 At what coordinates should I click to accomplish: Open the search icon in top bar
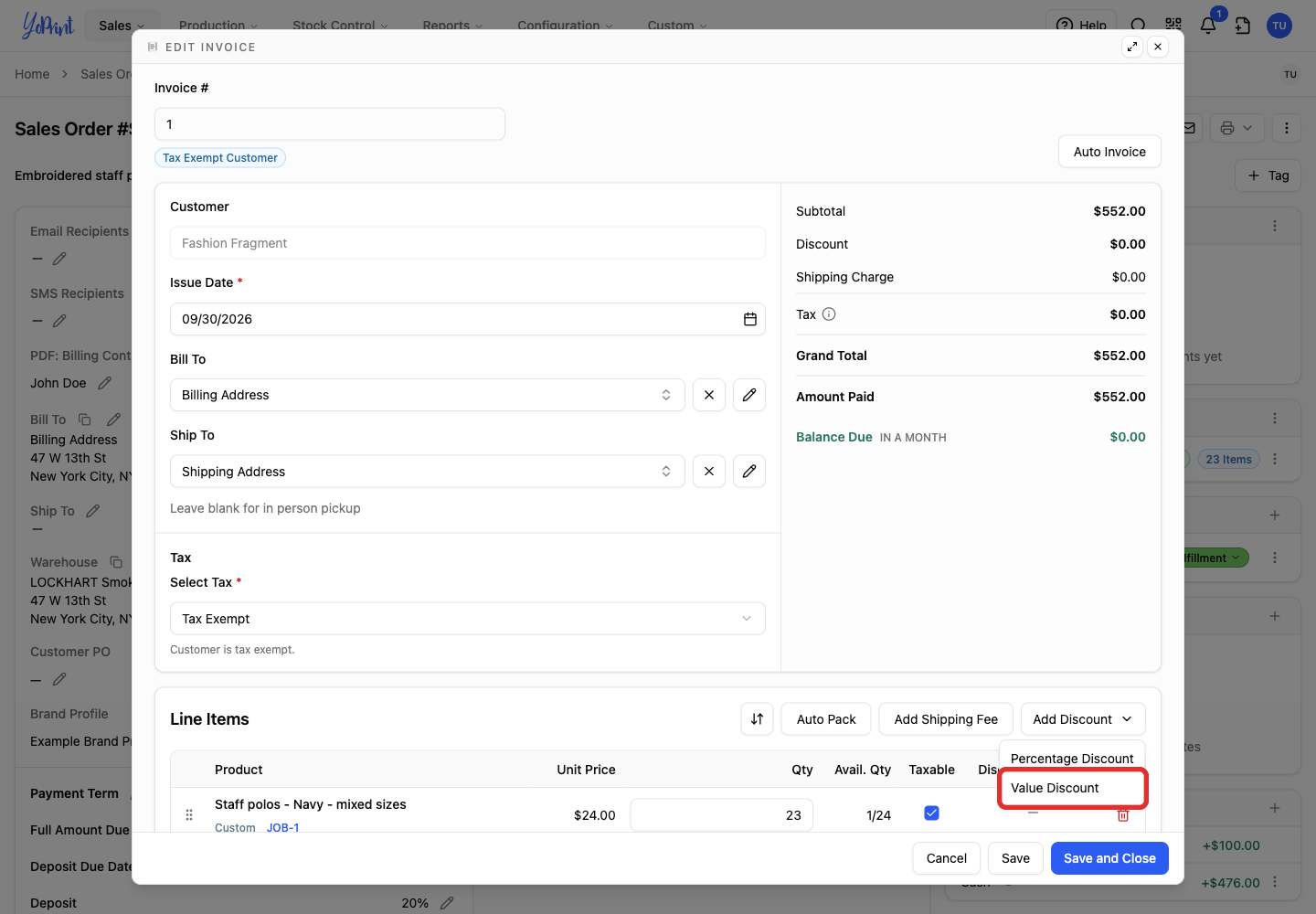[x=1138, y=25]
